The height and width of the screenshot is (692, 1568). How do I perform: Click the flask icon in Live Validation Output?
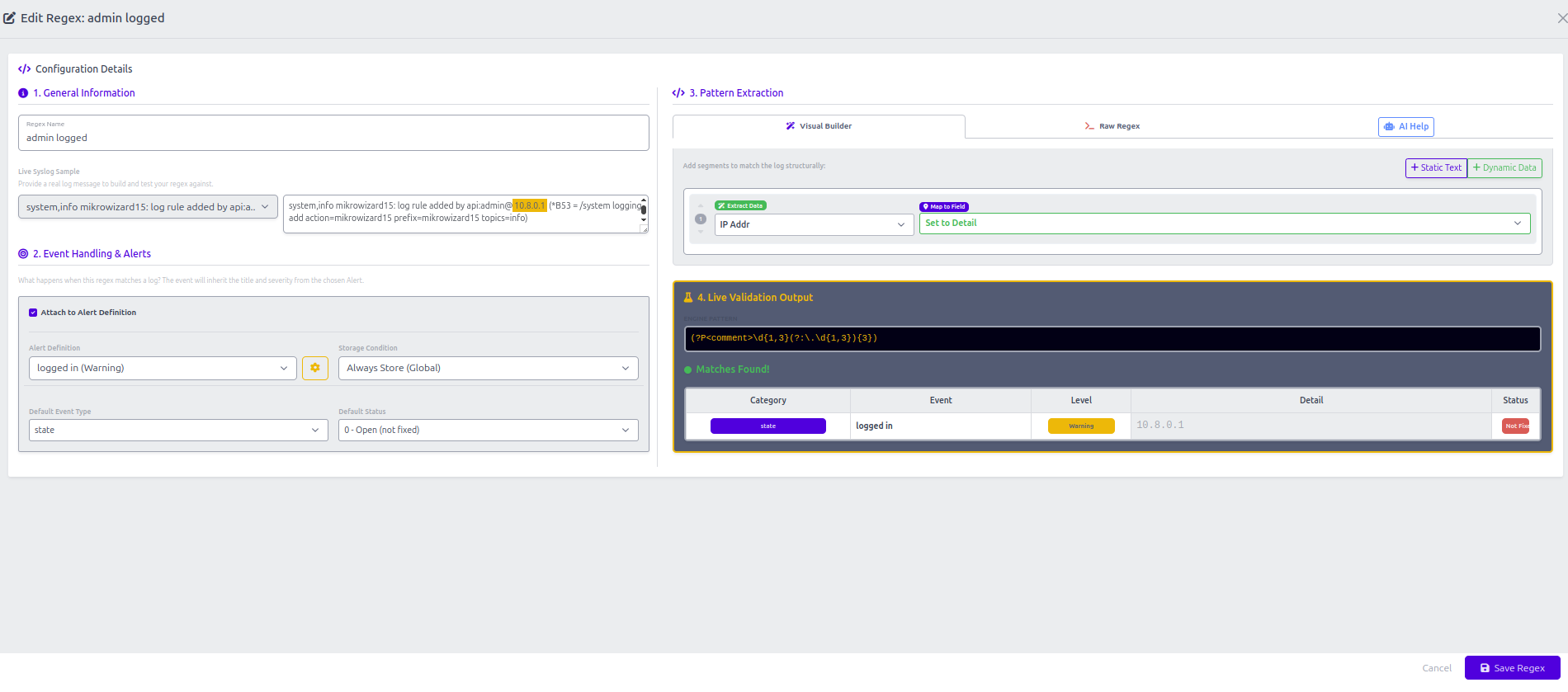[x=687, y=298]
